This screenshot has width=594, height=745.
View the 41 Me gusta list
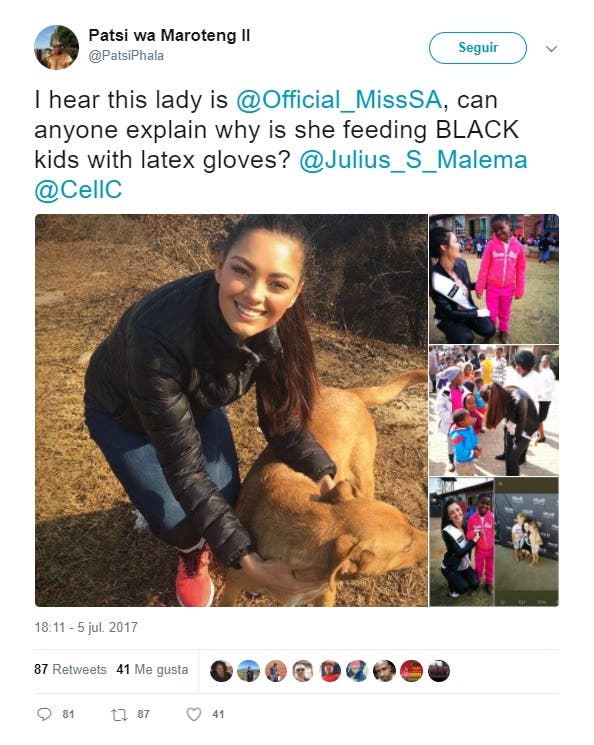pyautogui.click(x=152, y=669)
